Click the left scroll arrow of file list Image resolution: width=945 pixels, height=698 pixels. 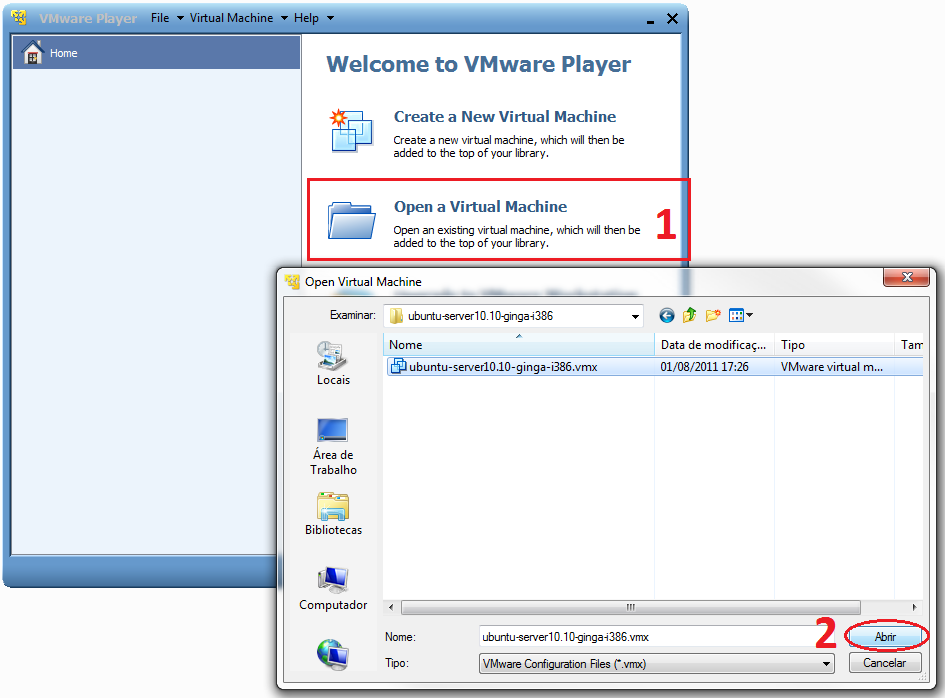click(x=391, y=607)
